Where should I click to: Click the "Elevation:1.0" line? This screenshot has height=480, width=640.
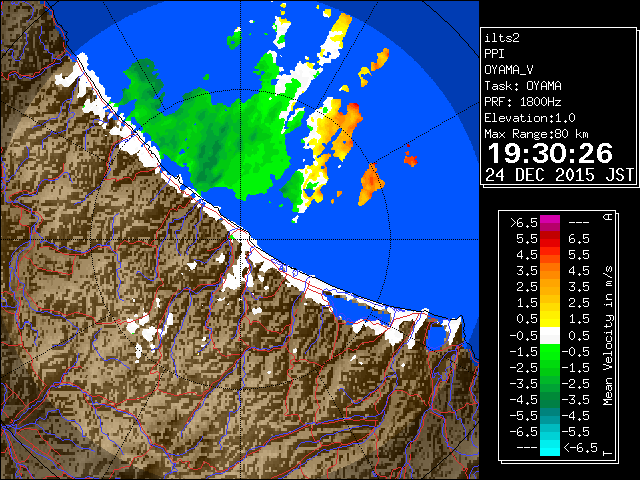530,118
